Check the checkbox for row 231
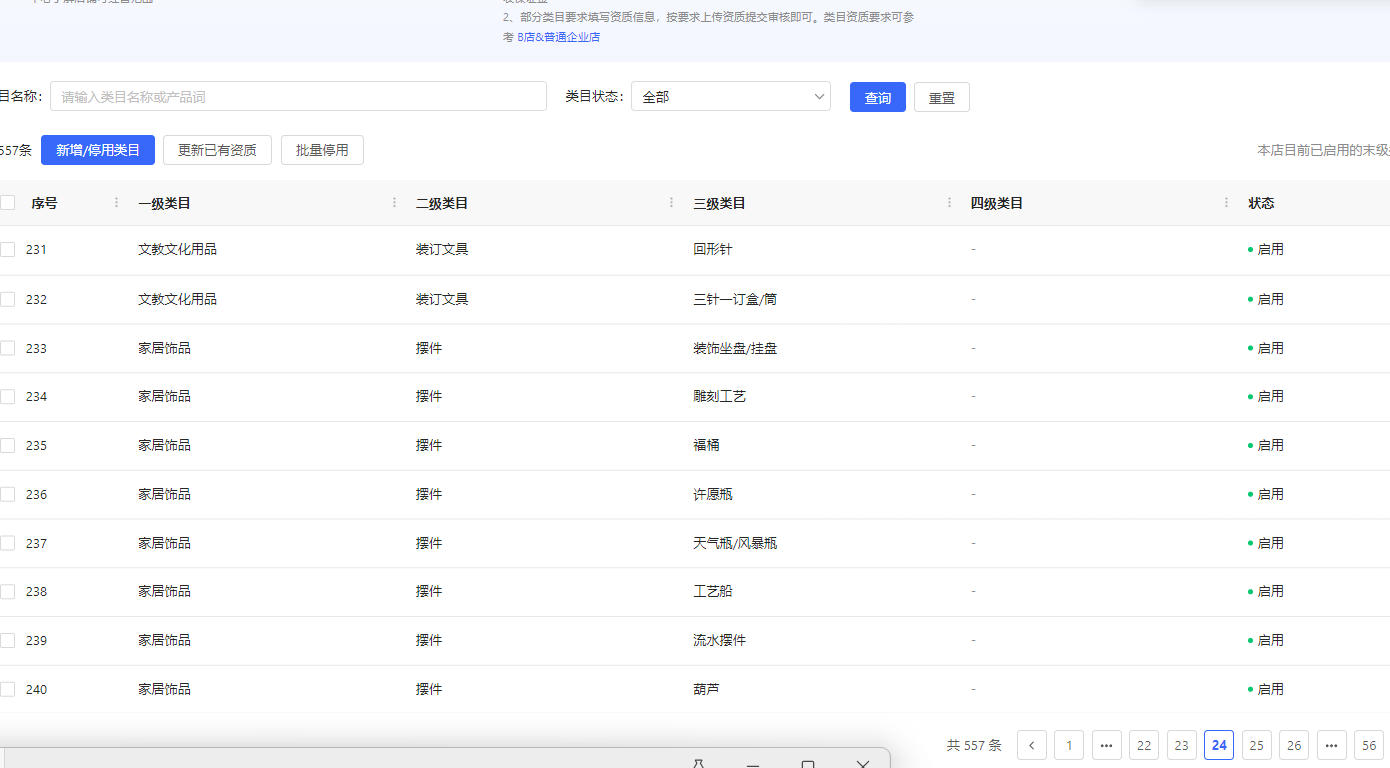This screenshot has height=768, width=1390. coord(8,250)
